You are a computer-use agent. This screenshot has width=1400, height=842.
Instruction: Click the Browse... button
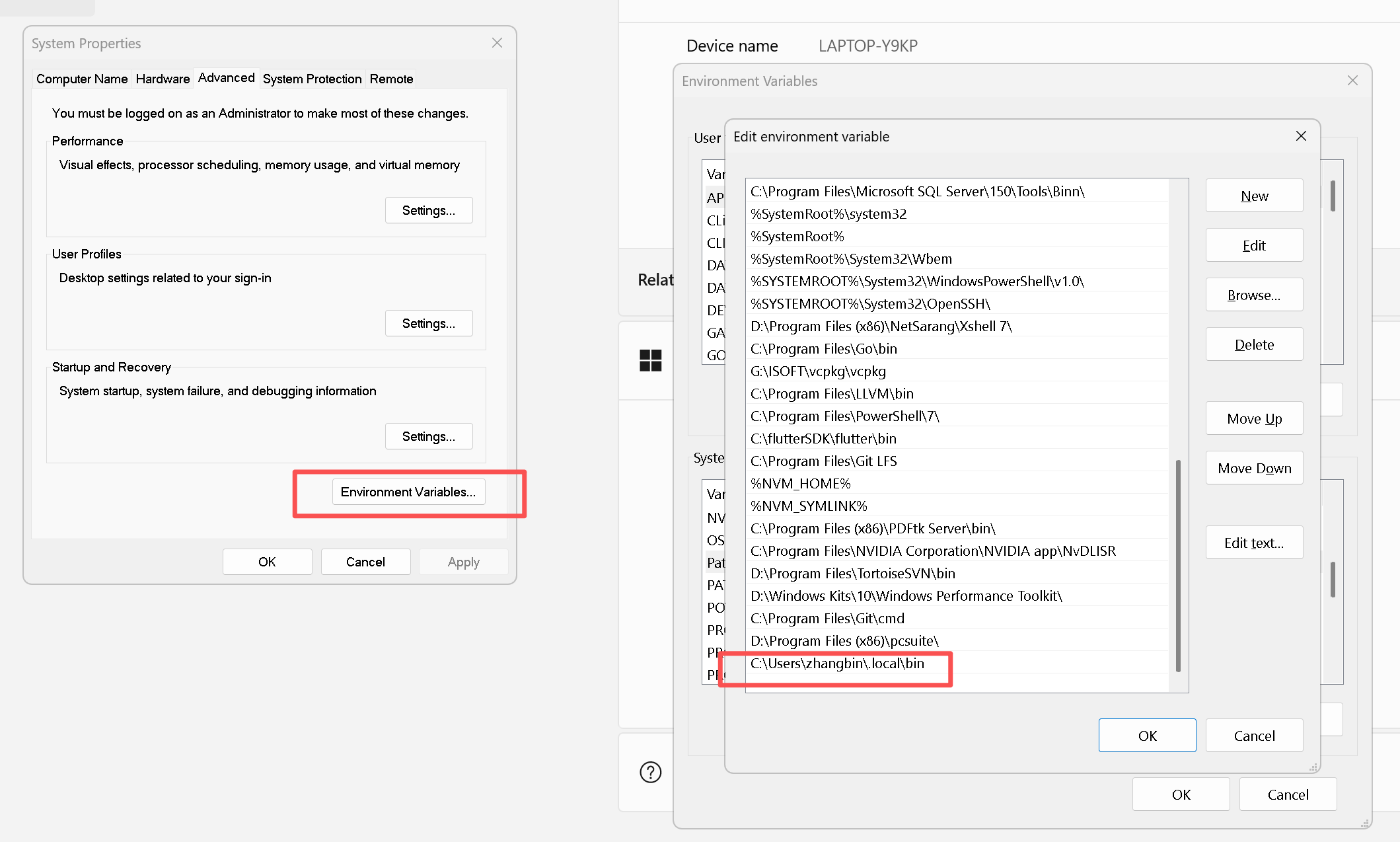1254,295
